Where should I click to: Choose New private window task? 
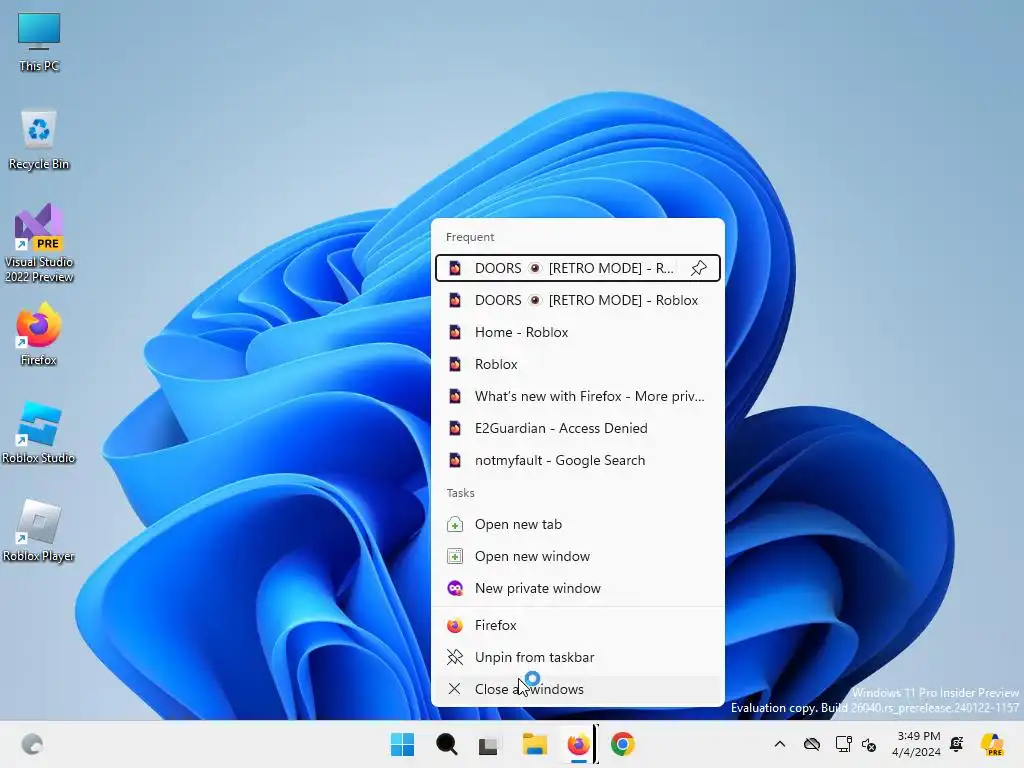click(577, 588)
